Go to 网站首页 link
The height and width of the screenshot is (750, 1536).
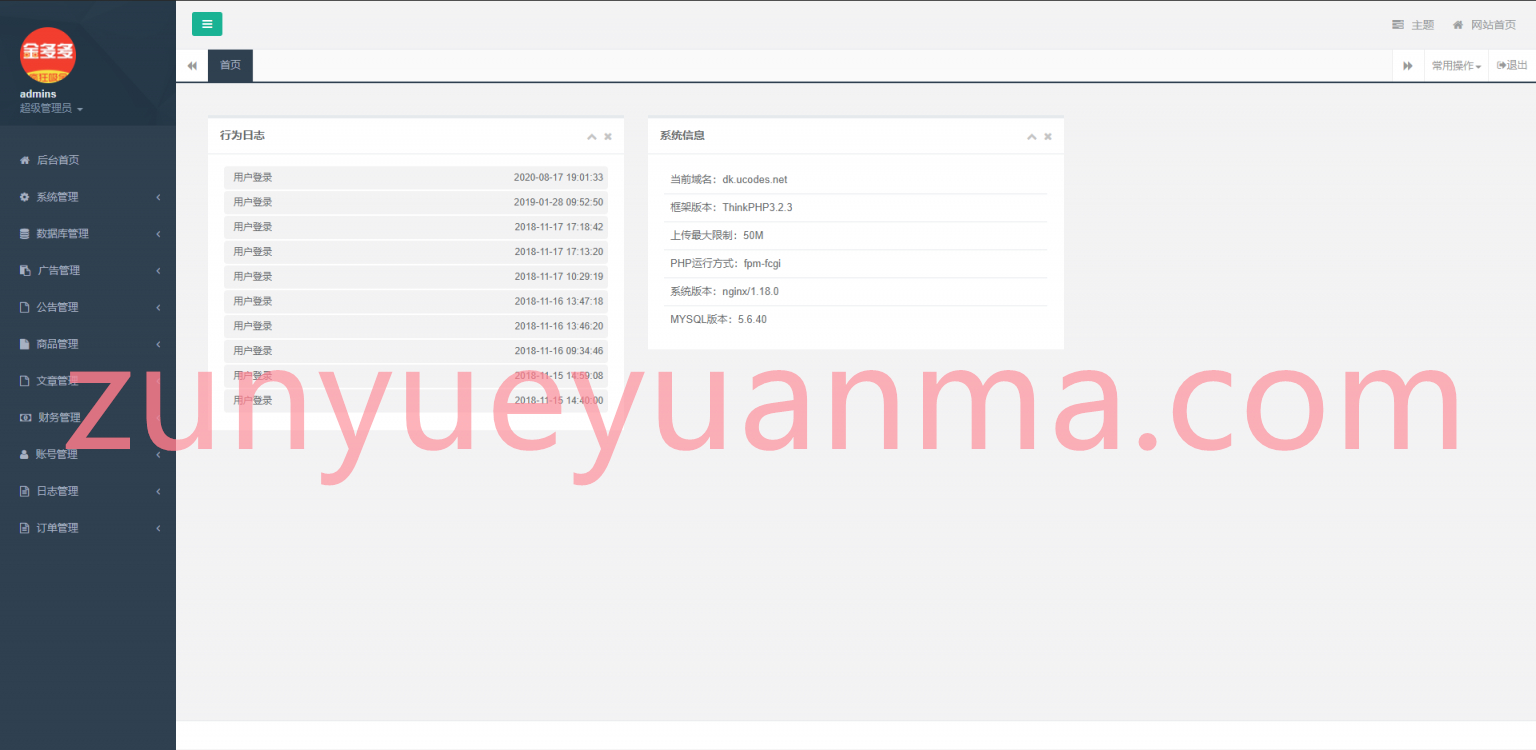point(1484,25)
